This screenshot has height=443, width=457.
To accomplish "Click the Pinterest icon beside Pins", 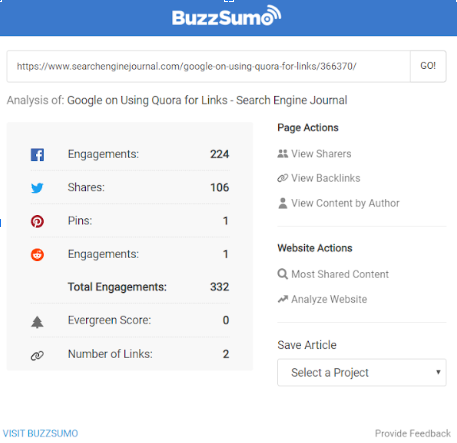I will 37,221.
